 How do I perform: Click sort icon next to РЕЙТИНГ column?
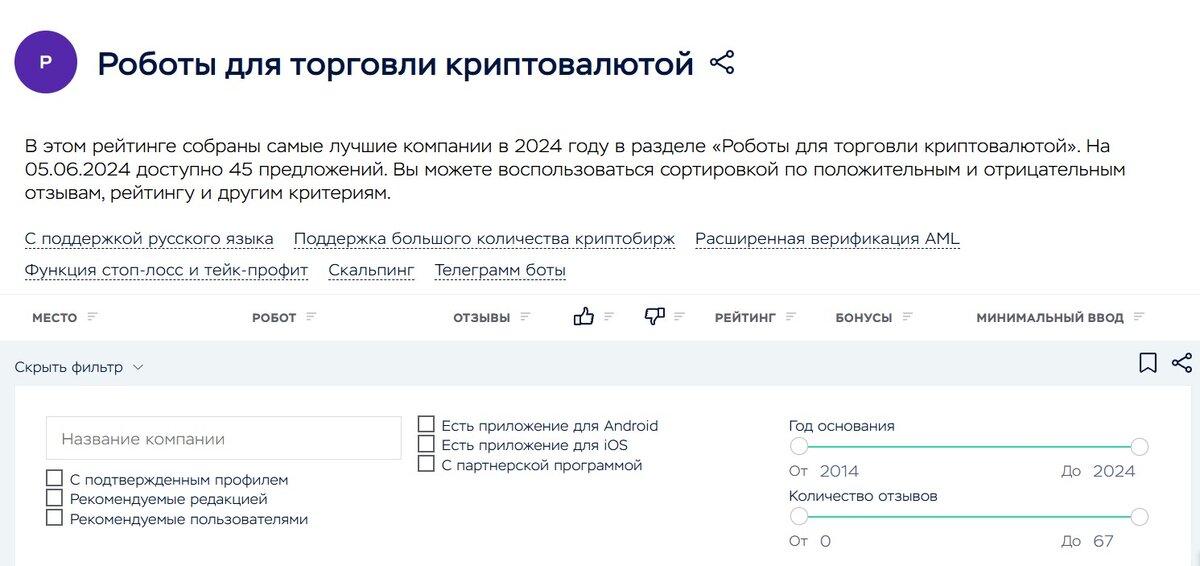[791, 317]
